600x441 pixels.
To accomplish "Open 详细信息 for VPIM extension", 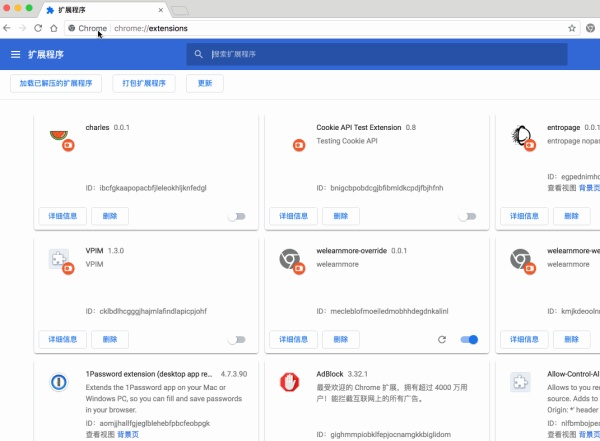I will (x=62, y=340).
